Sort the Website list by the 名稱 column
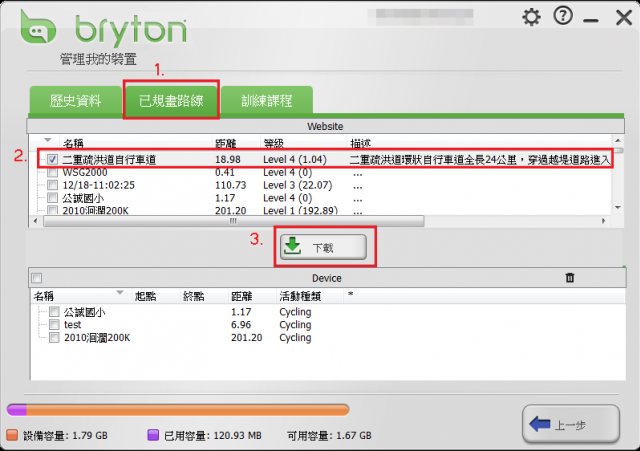Viewport: 640px width, 451px height. (73, 143)
